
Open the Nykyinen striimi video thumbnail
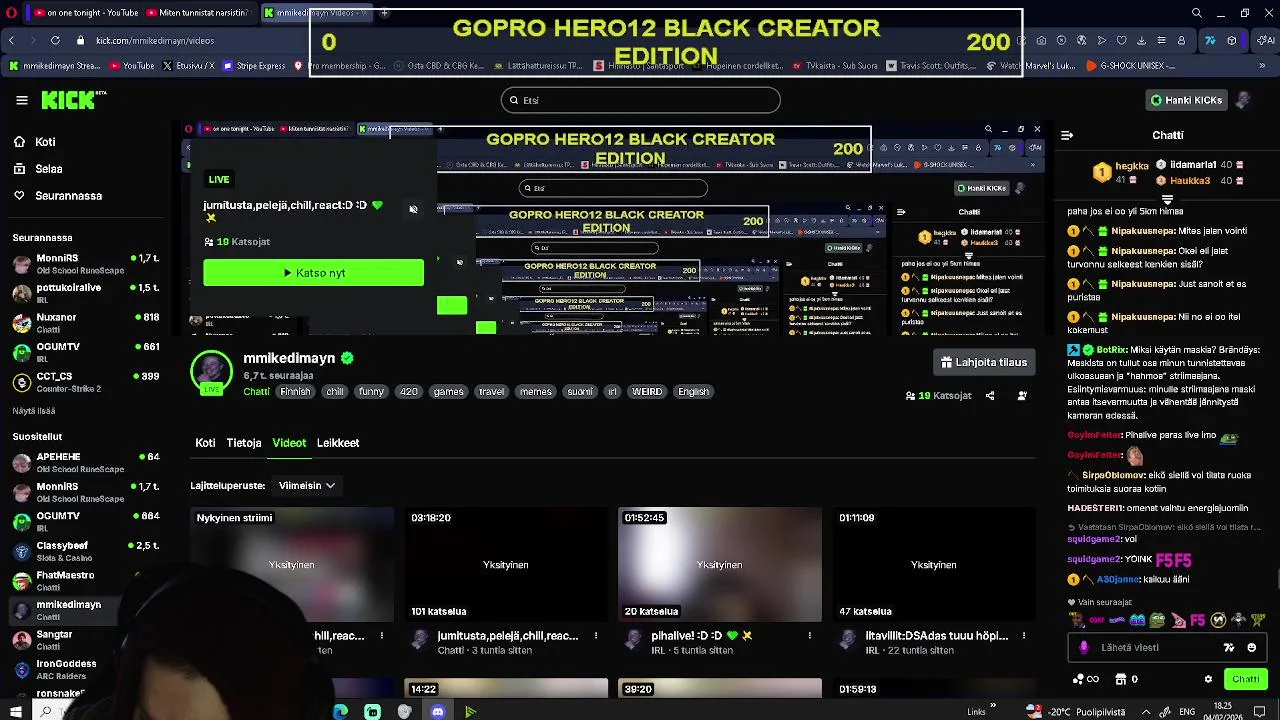pyautogui.click(x=292, y=565)
